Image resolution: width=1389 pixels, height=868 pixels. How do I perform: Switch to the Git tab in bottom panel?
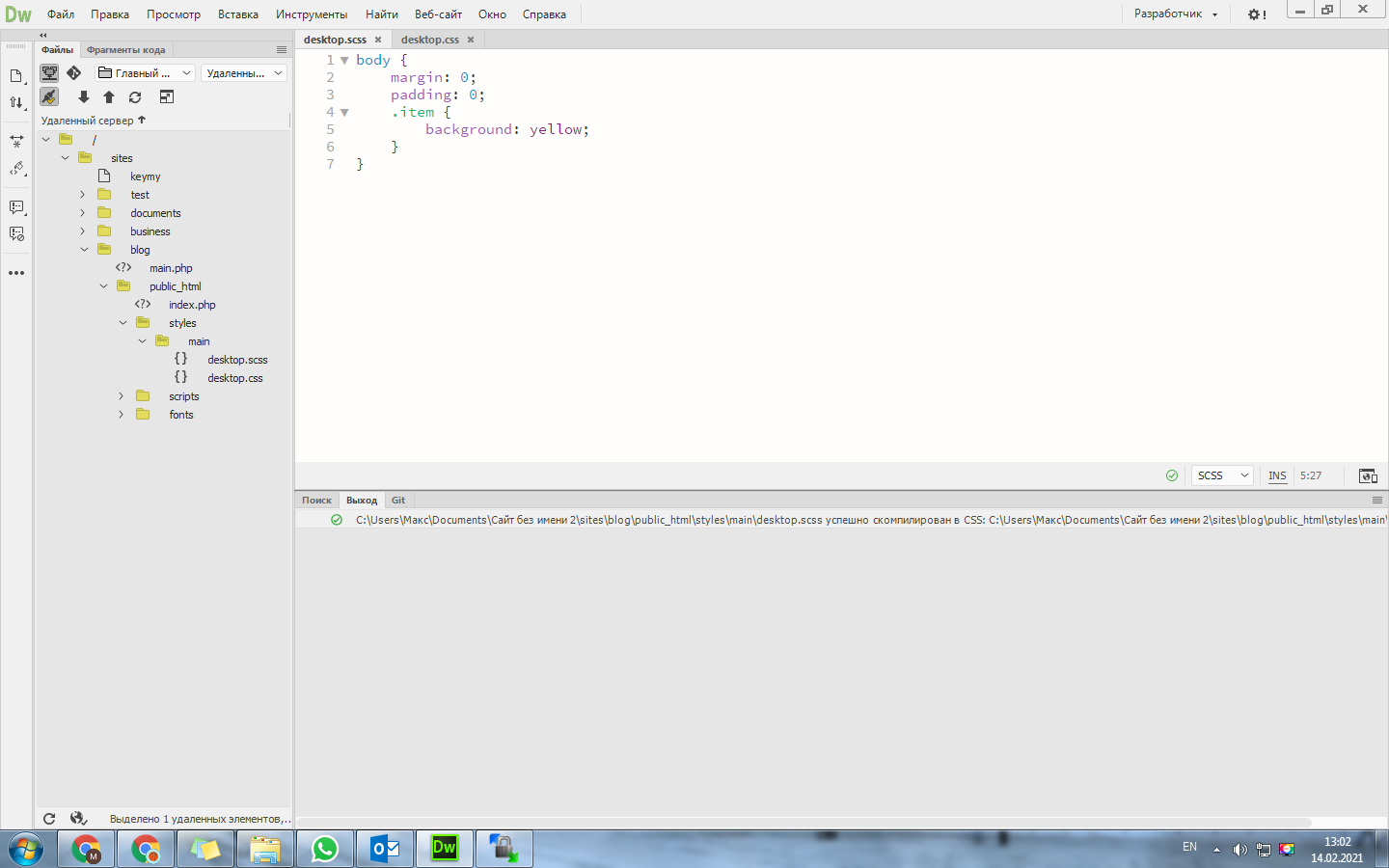(398, 501)
